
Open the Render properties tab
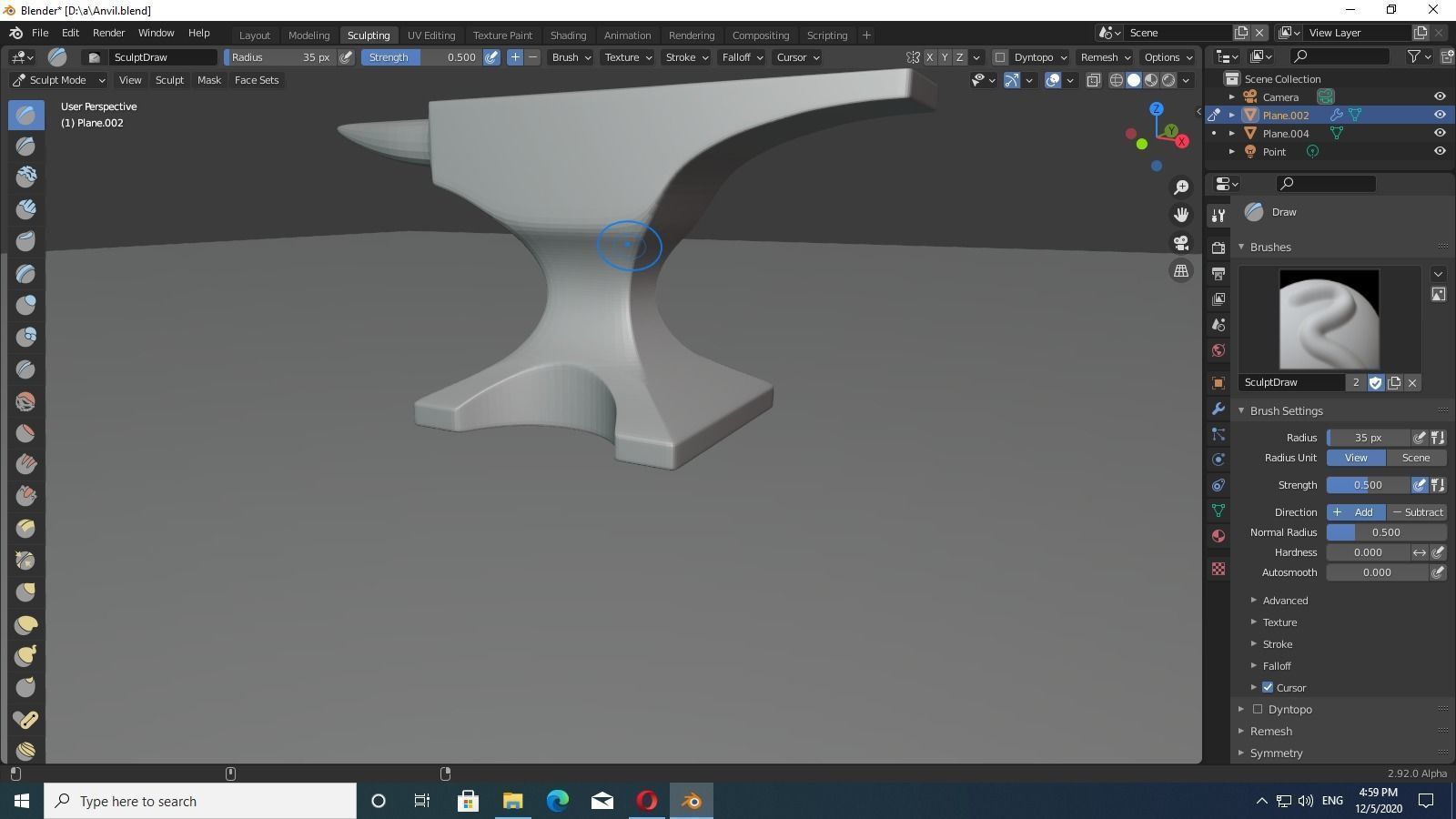click(1218, 248)
